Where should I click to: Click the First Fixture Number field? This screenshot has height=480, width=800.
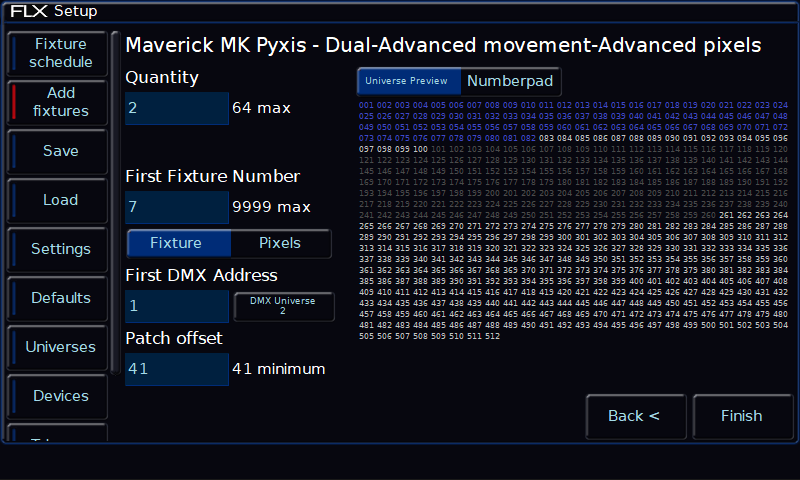pyautogui.click(x=177, y=207)
